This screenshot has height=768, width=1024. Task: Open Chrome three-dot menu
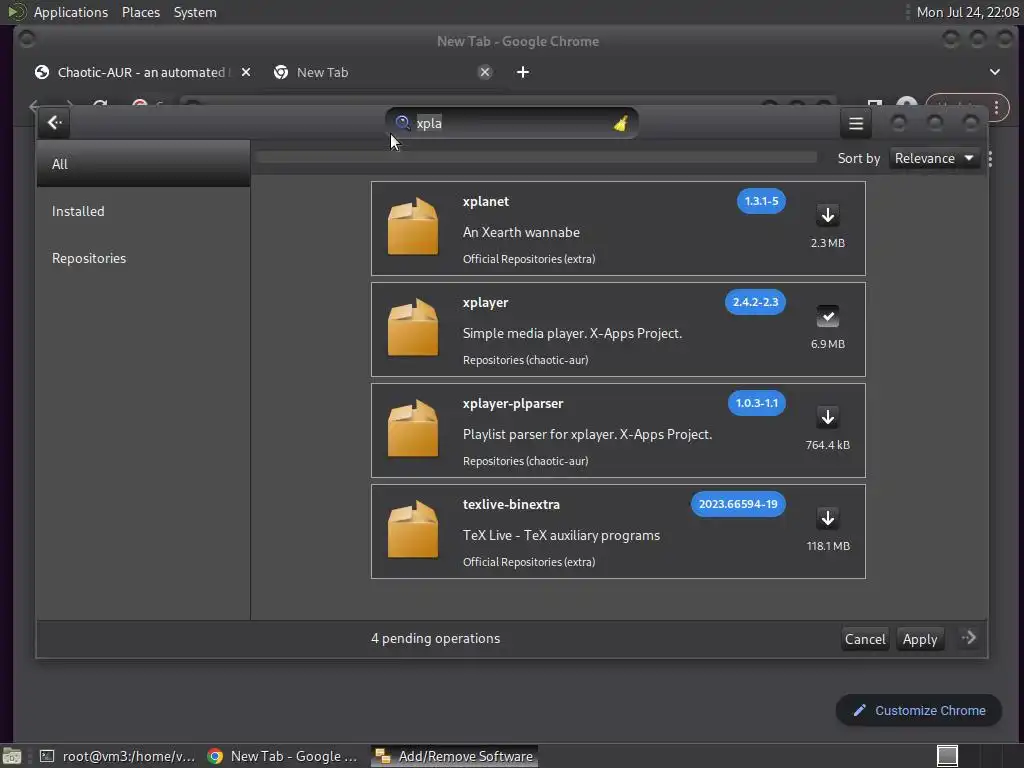(996, 108)
